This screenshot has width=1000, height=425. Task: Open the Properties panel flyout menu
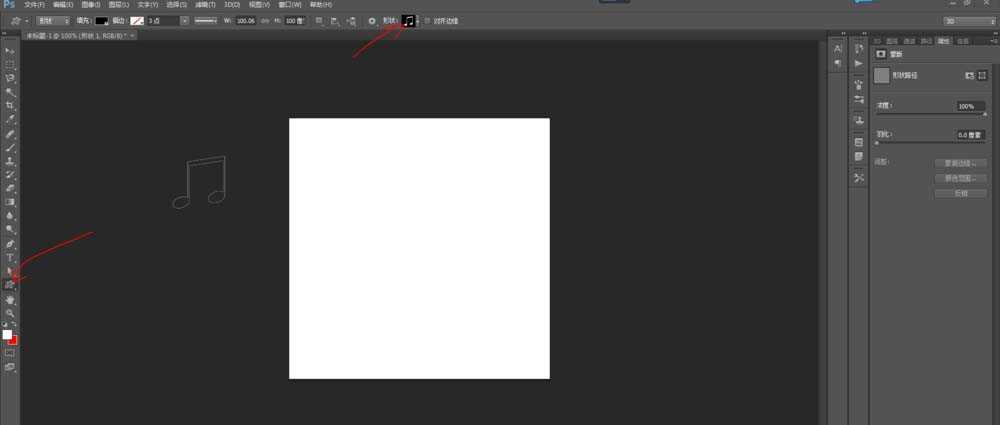point(993,41)
